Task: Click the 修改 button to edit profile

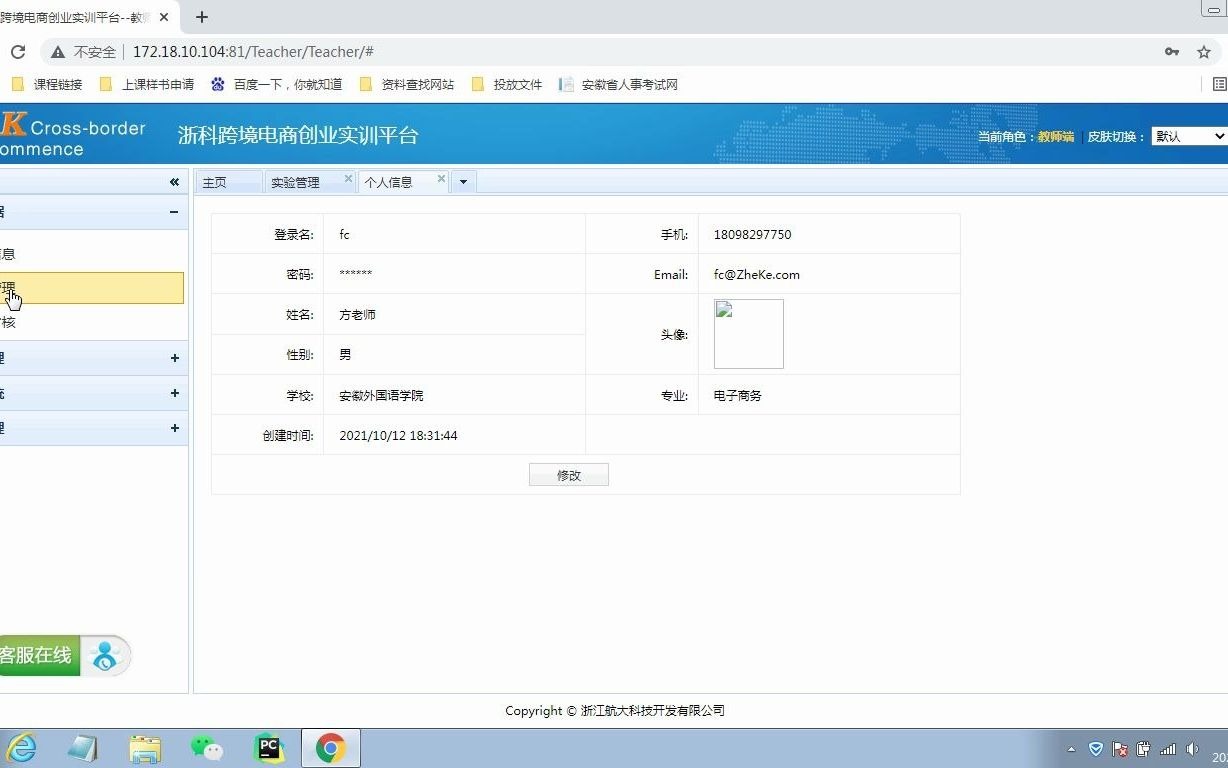Action: click(568, 474)
